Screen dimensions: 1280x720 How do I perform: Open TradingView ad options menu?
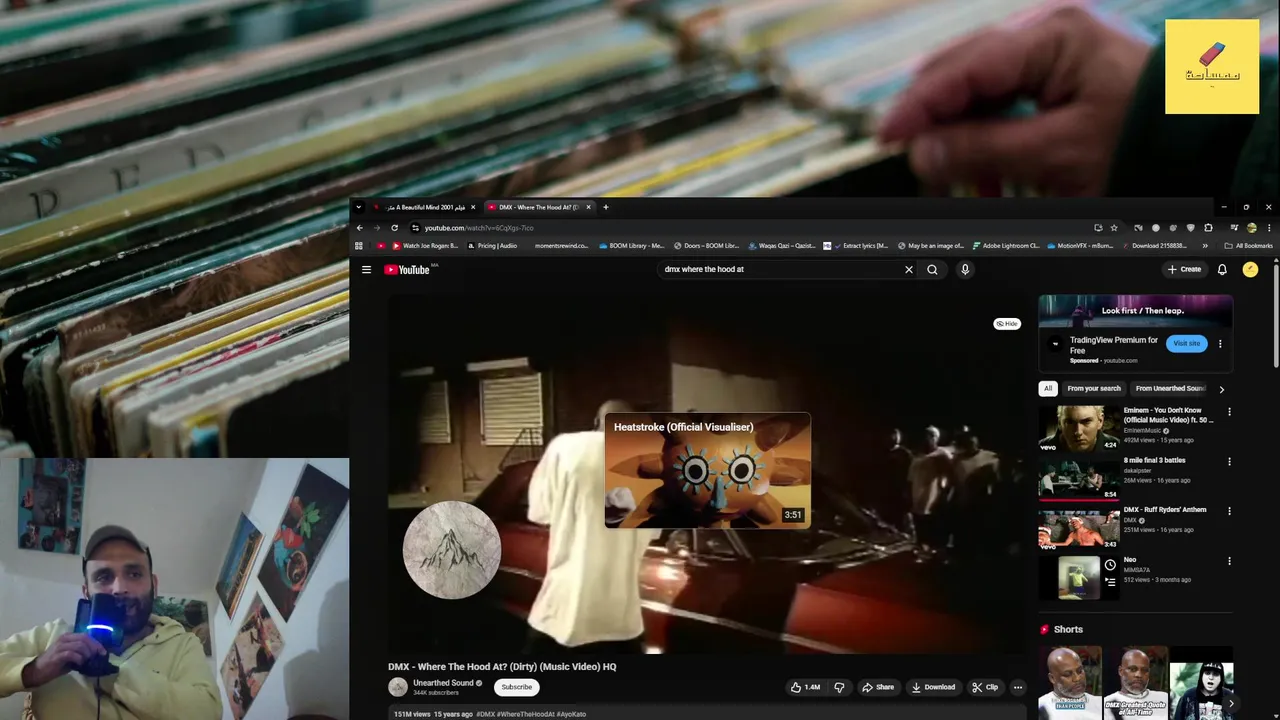coord(1220,343)
